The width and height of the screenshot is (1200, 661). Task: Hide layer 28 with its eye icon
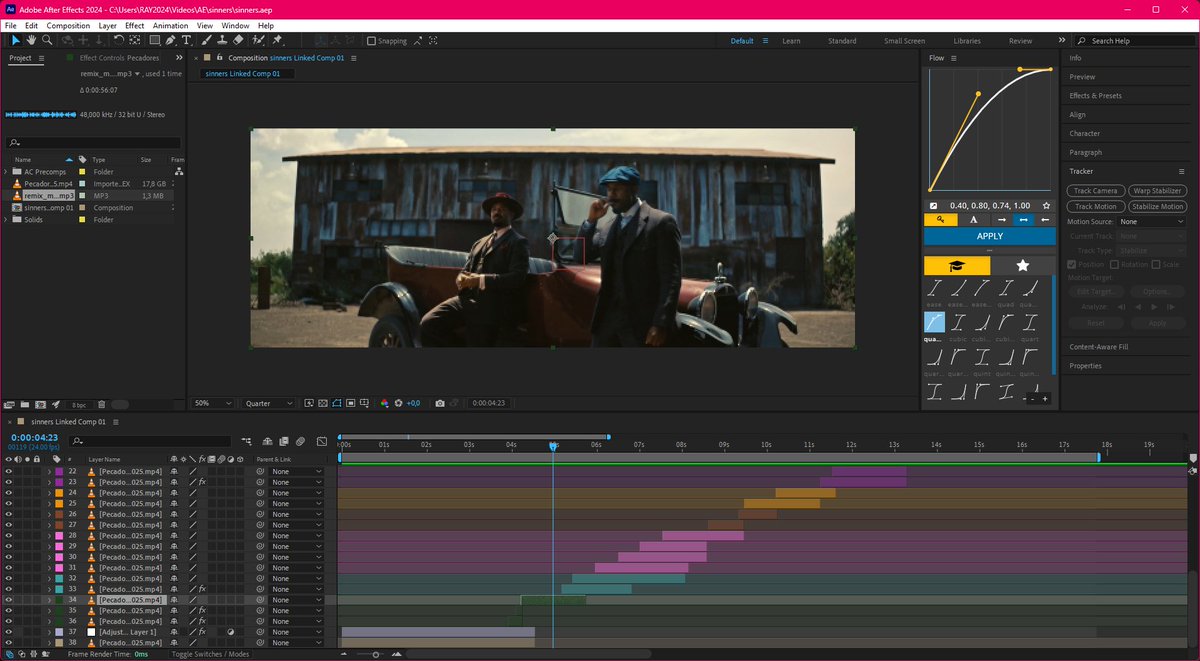[9, 535]
